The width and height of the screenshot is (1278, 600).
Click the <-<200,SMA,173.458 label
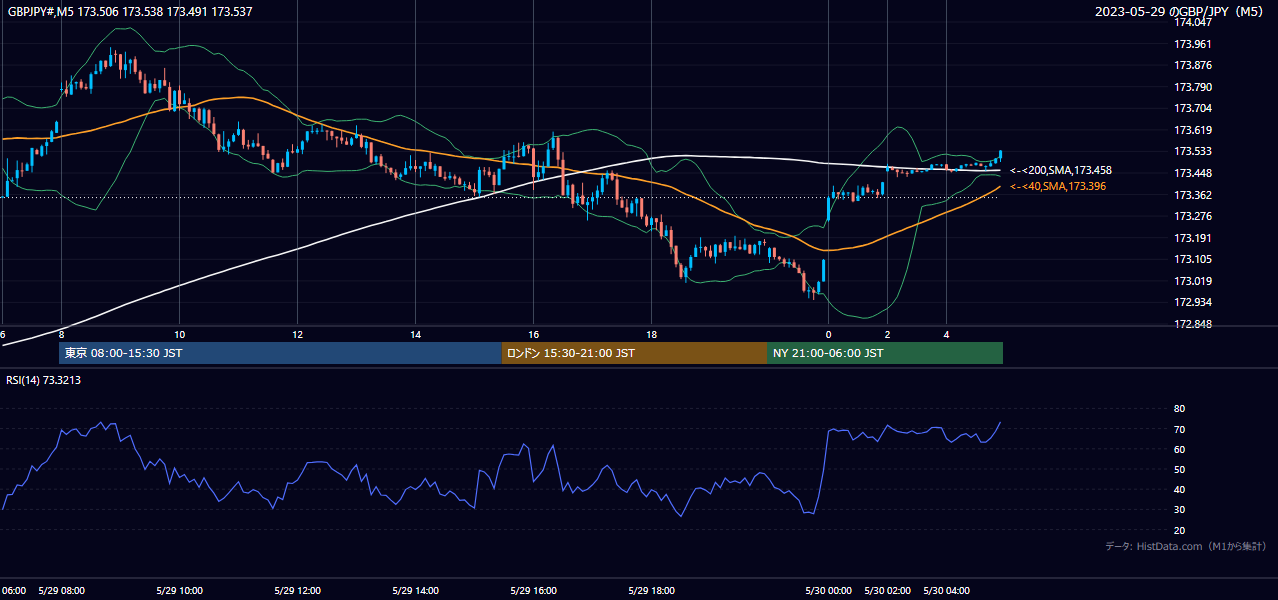pos(1061,171)
